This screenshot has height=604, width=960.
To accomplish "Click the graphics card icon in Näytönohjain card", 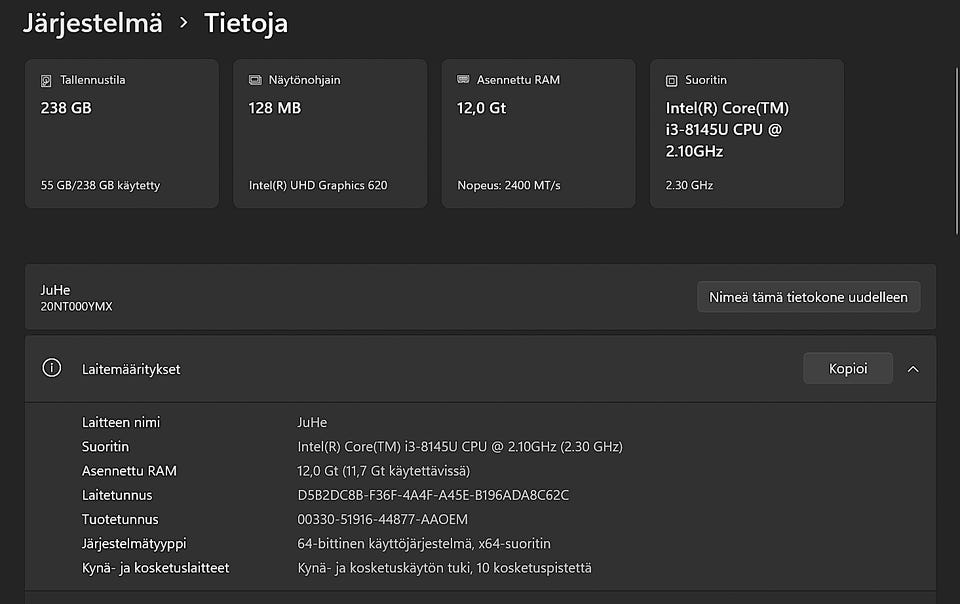I will point(255,80).
